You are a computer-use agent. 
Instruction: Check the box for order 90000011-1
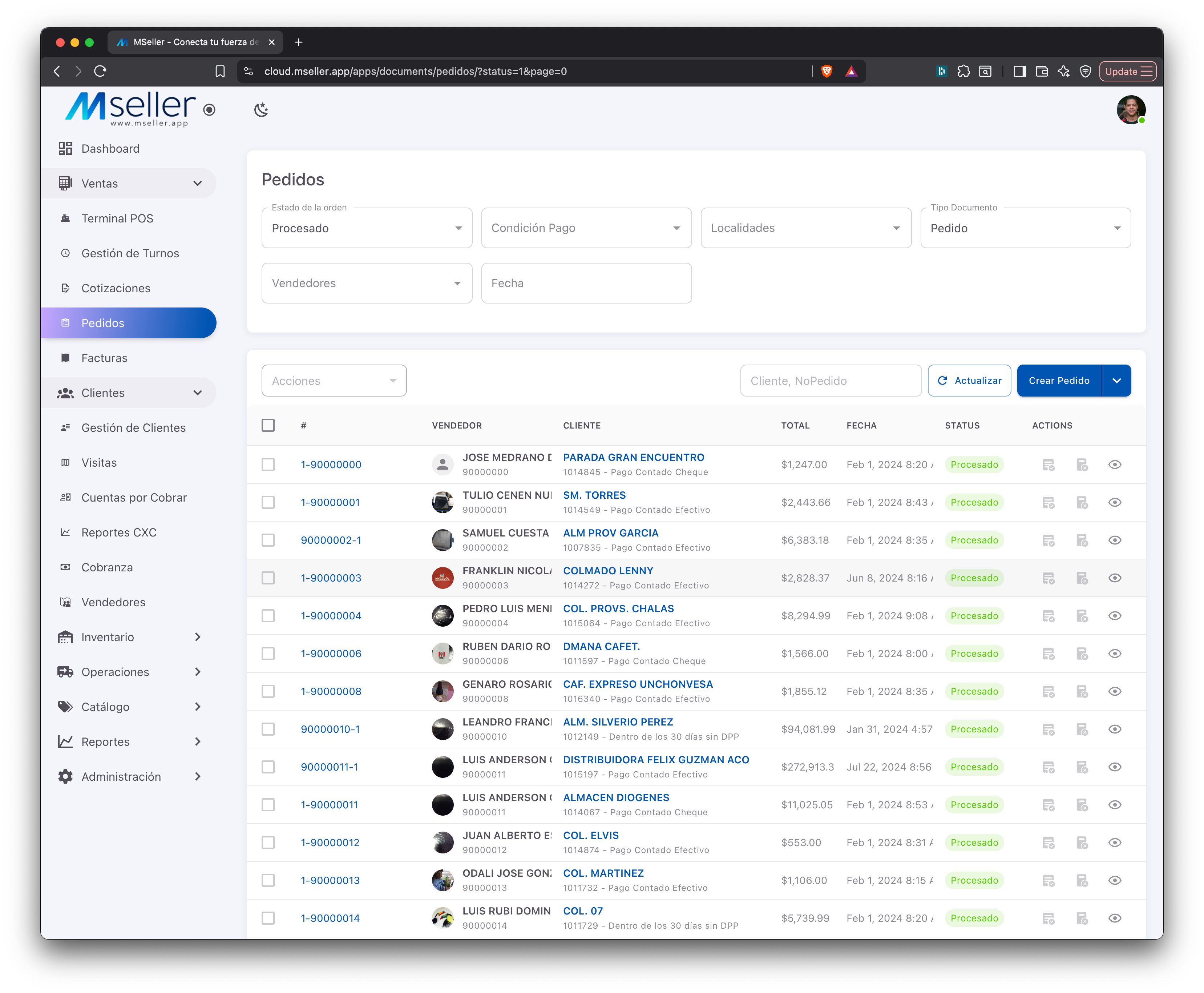[268, 767]
